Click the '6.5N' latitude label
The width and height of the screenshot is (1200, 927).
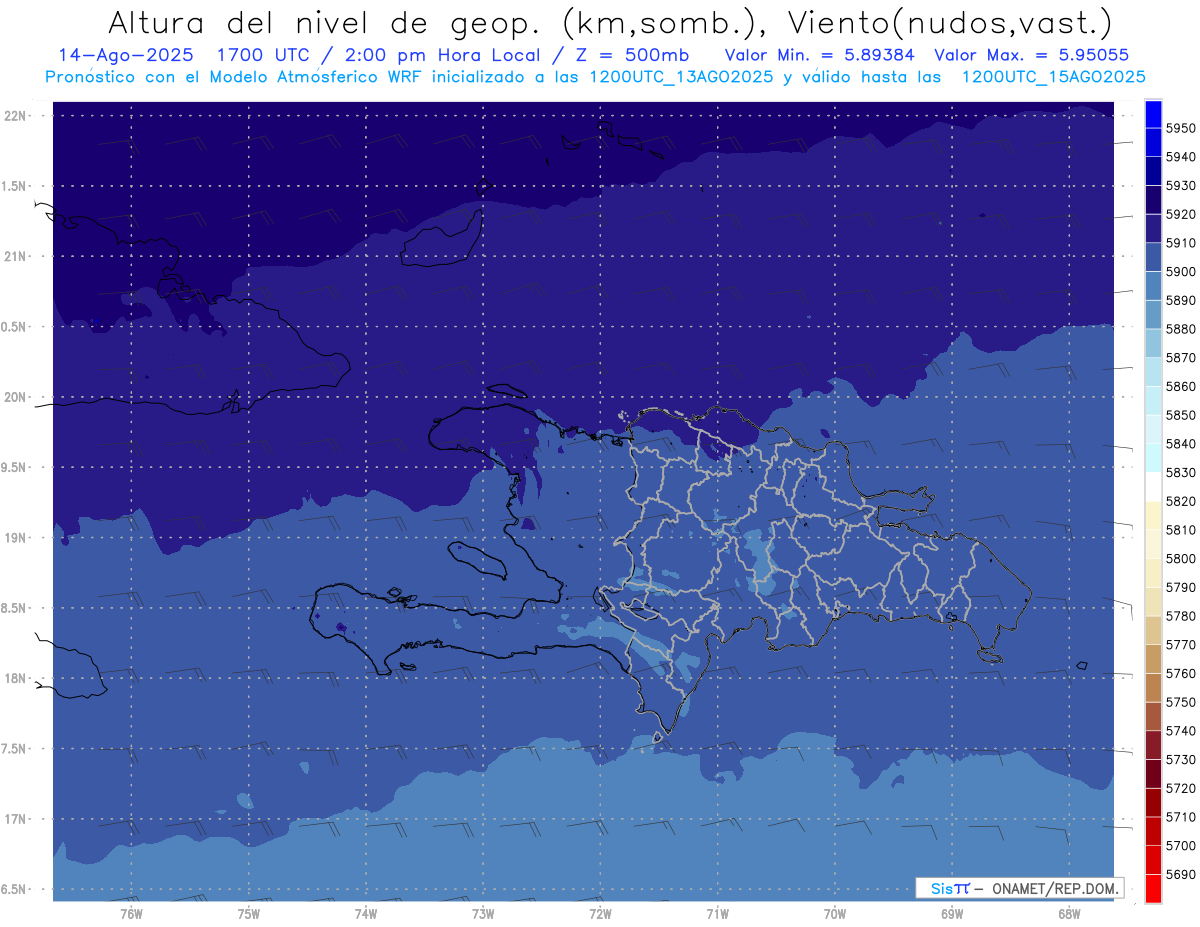(15, 889)
